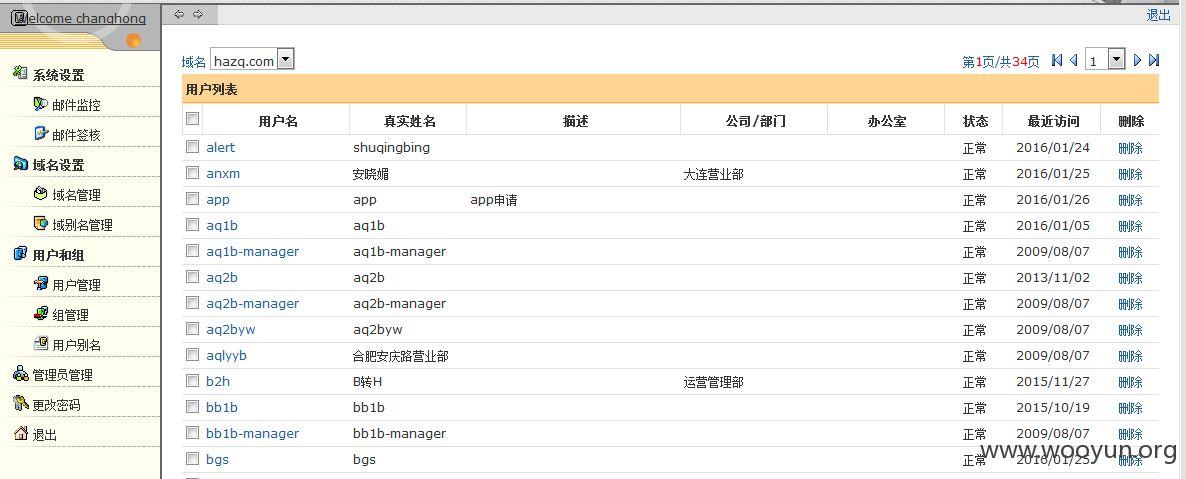Screen dimensions: 1186x479
Task: Open 域名管理 menu item
Action: pyautogui.click(x=76, y=195)
